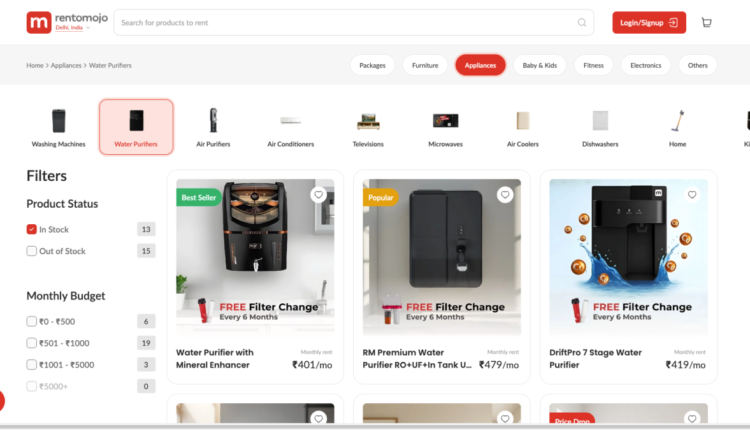The width and height of the screenshot is (750, 430).
Task: Enable the Out of Stock checkbox
Action: click(32, 251)
